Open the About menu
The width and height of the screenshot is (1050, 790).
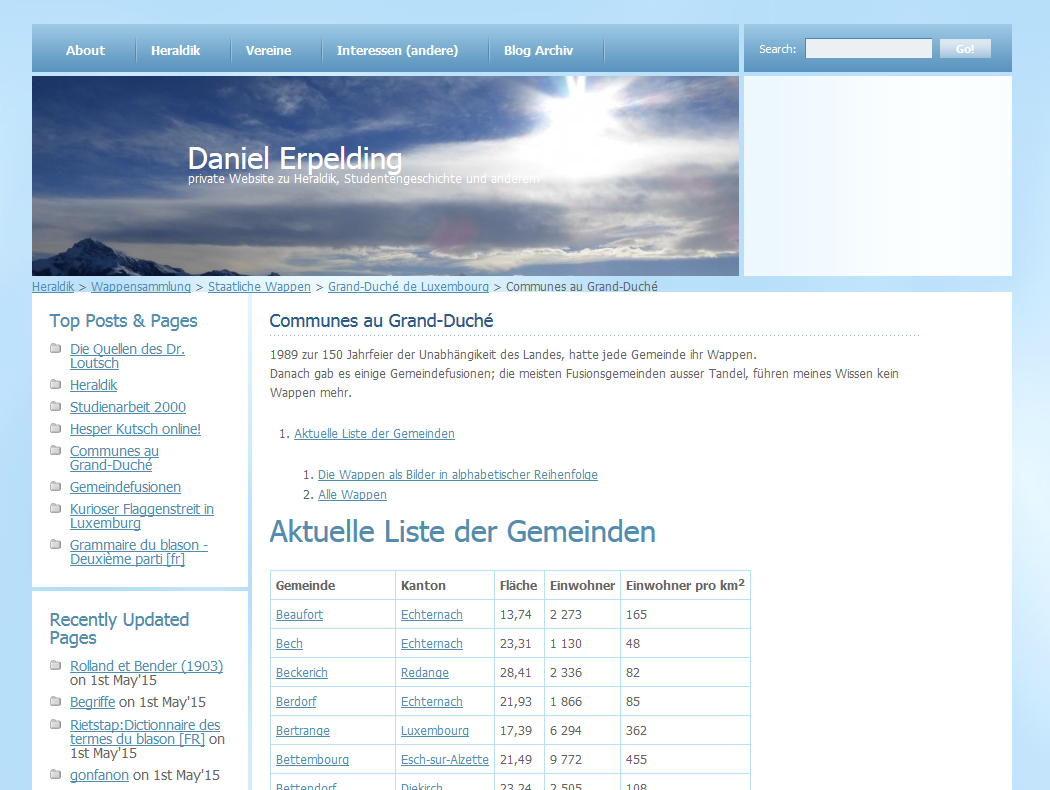(x=85, y=50)
